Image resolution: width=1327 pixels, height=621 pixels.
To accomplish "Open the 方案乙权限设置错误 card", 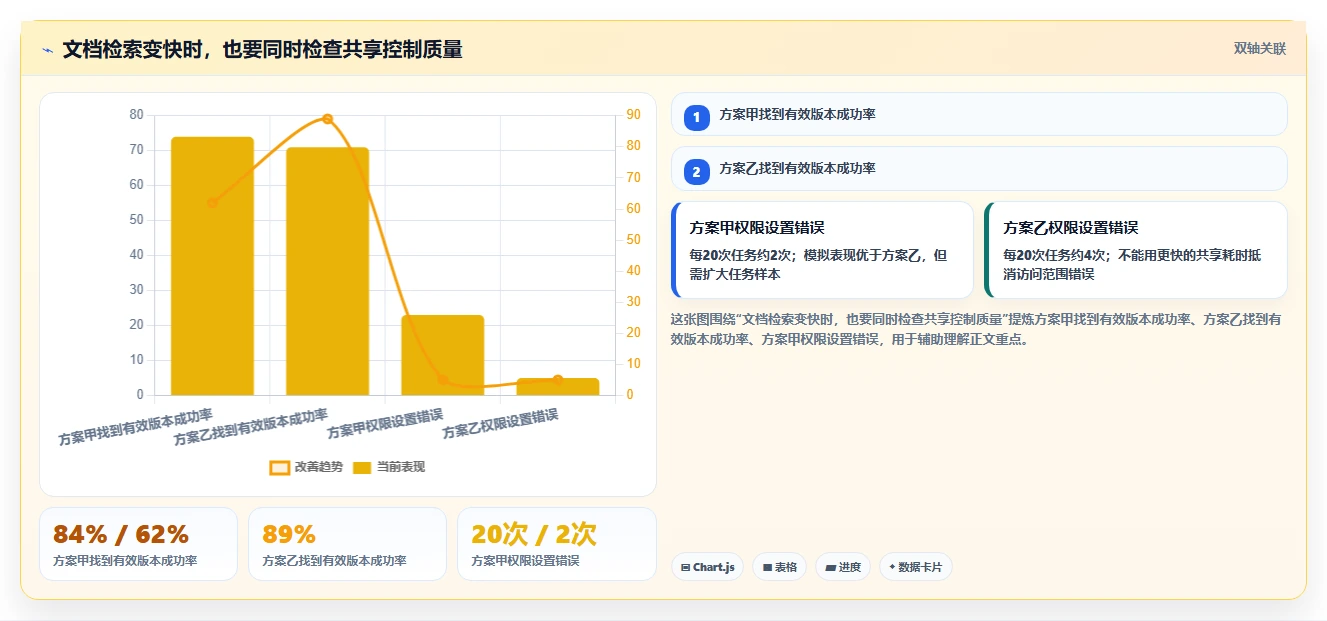I will click(1135, 250).
